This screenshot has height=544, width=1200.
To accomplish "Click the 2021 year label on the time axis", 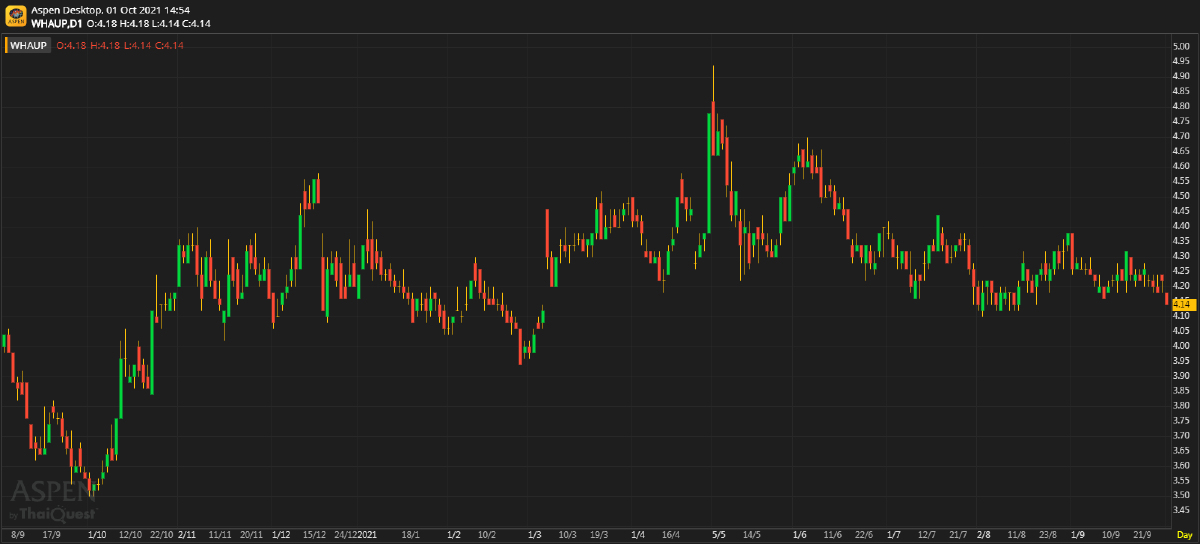I will click(x=367, y=536).
